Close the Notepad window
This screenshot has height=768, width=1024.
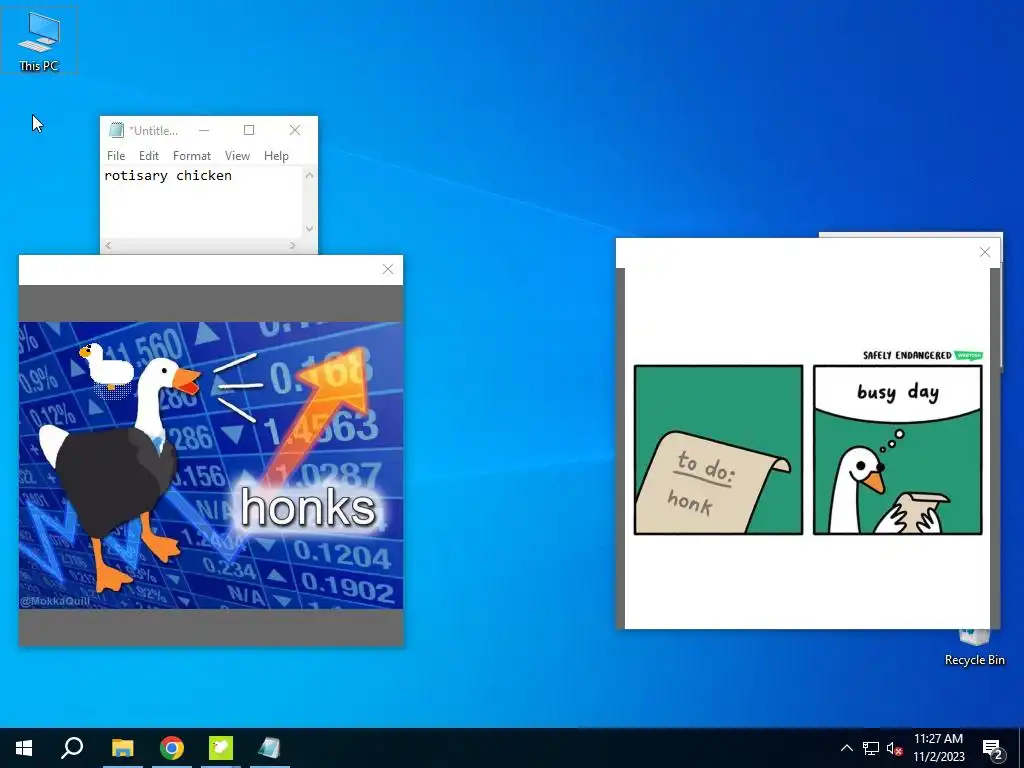pyautogui.click(x=295, y=130)
